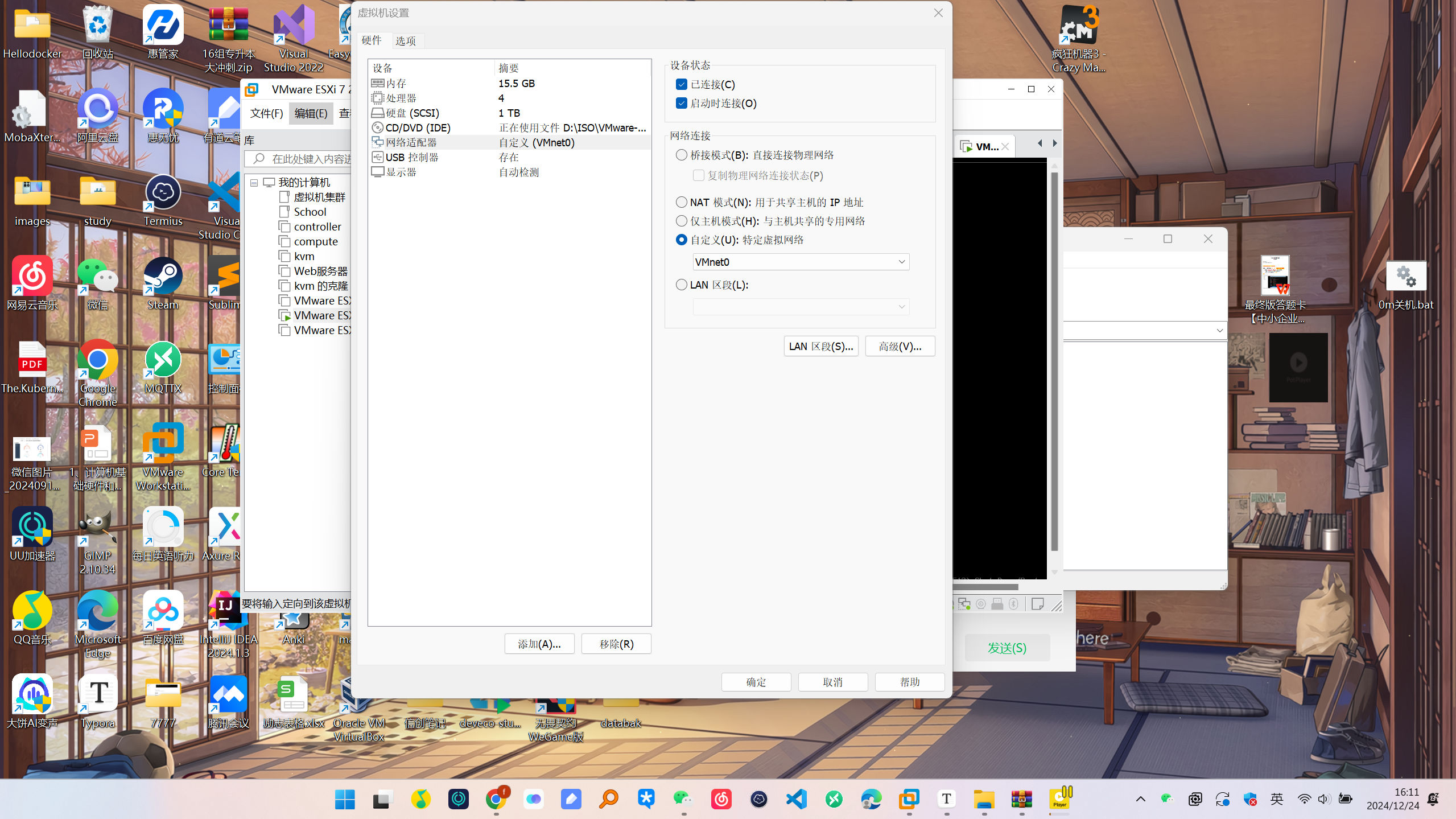Collapse the 我的计算机 tree node
Image resolution: width=1456 pixels, height=819 pixels.
click(x=254, y=183)
